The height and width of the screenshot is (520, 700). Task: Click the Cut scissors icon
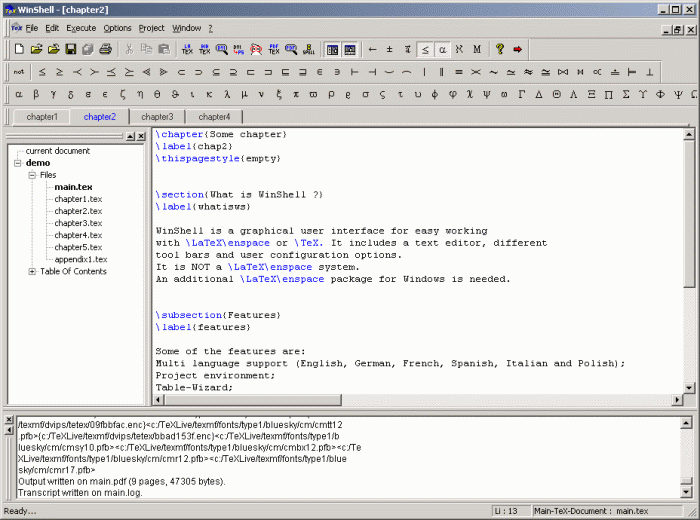pyautogui.click(x=129, y=49)
